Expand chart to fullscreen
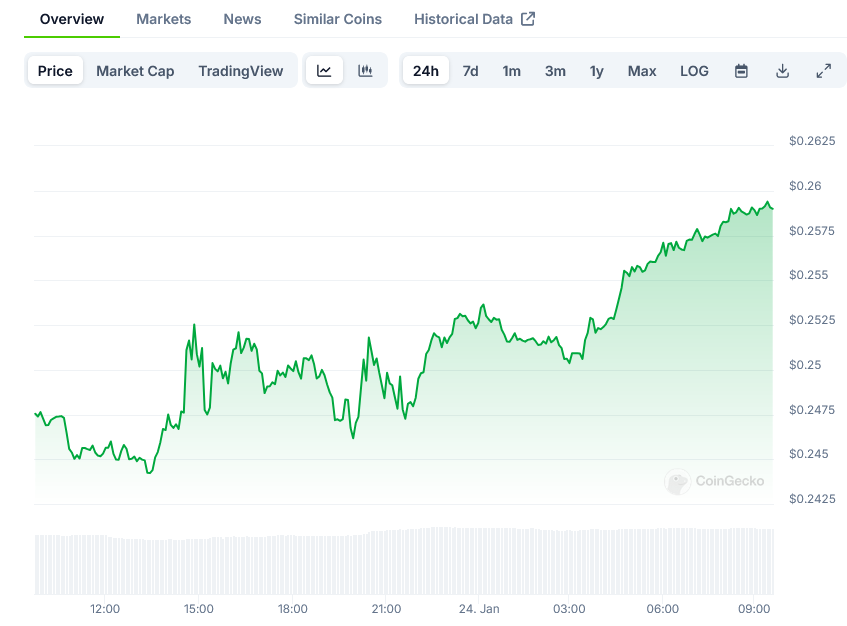The height and width of the screenshot is (626, 847). 823,71
